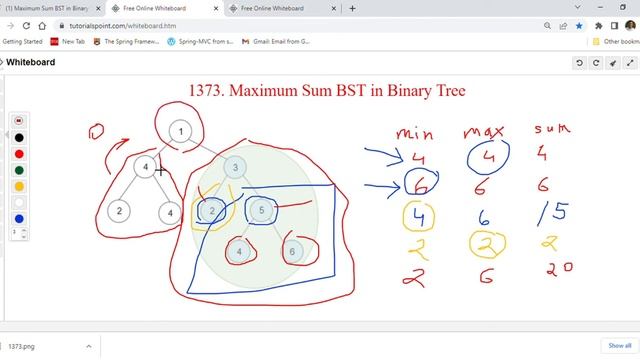The height and width of the screenshot is (360, 640).
Task: Expand the Whiteboard header side arrow
Action: point(2,62)
